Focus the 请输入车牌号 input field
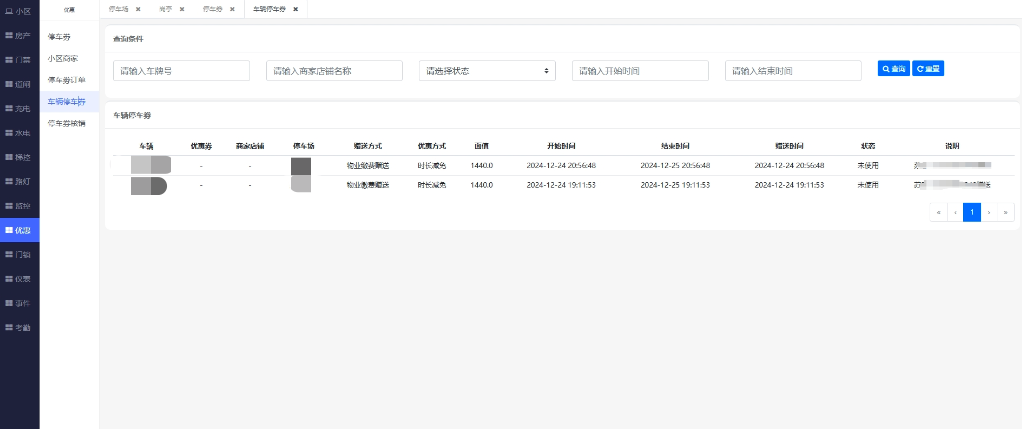The width and height of the screenshot is (1022, 429). point(181,71)
